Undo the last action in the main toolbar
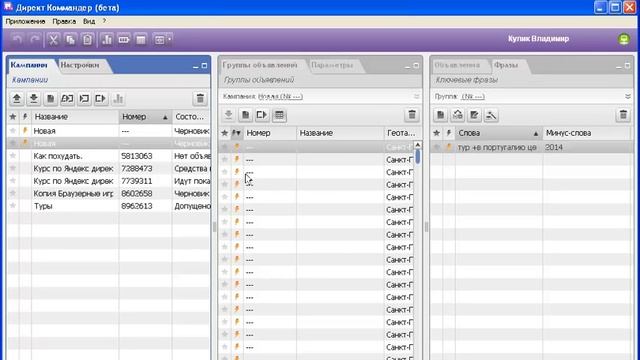Image resolution: width=640 pixels, height=360 pixels. click(x=17, y=40)
